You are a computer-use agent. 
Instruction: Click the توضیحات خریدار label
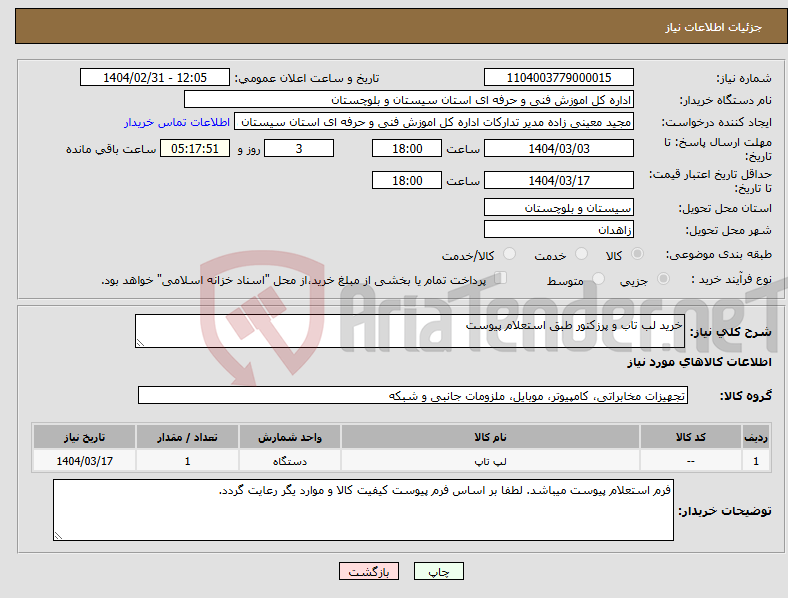point(725,511)
